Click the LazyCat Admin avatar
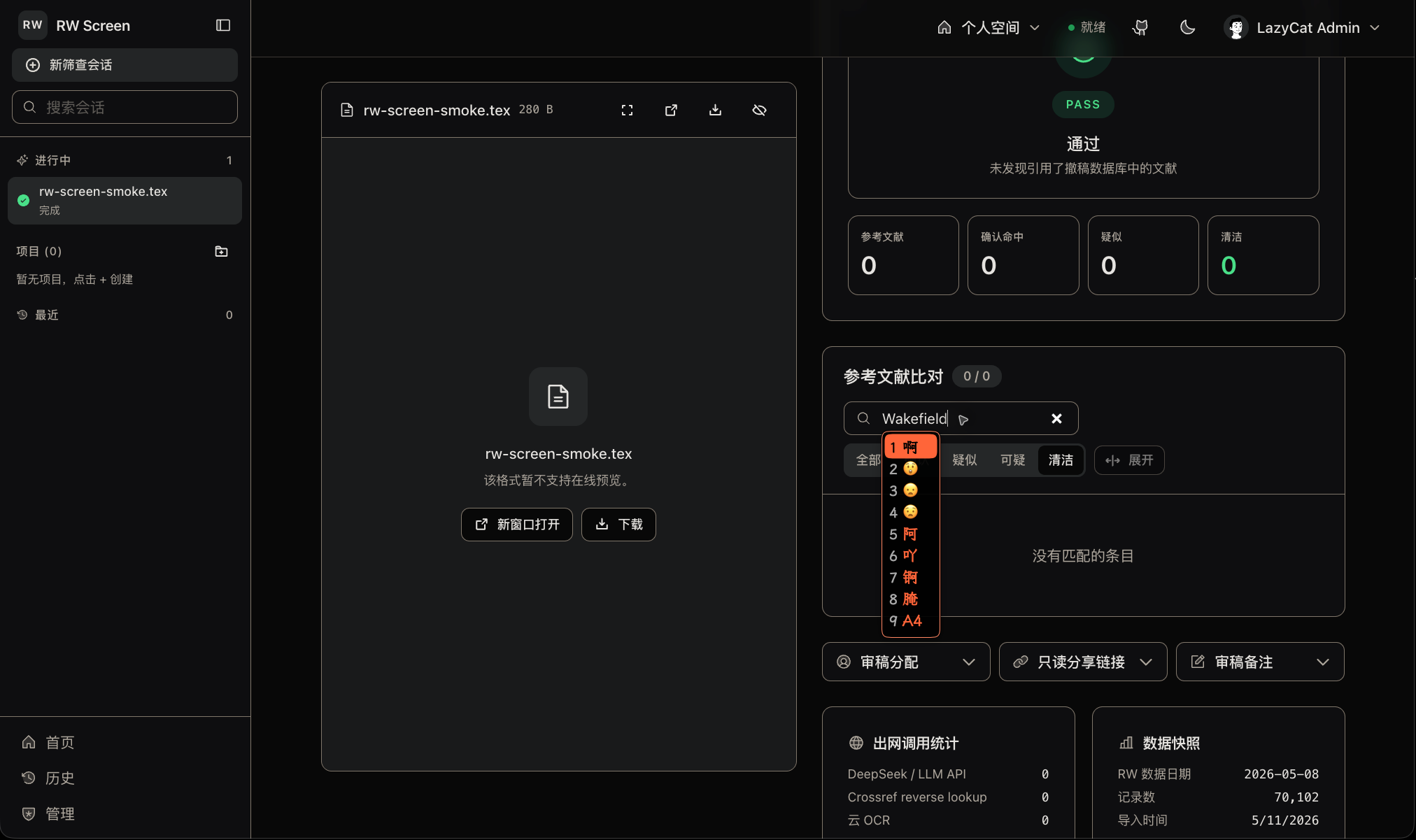This screenshot has height=840, width=1416. (1236, 28)
